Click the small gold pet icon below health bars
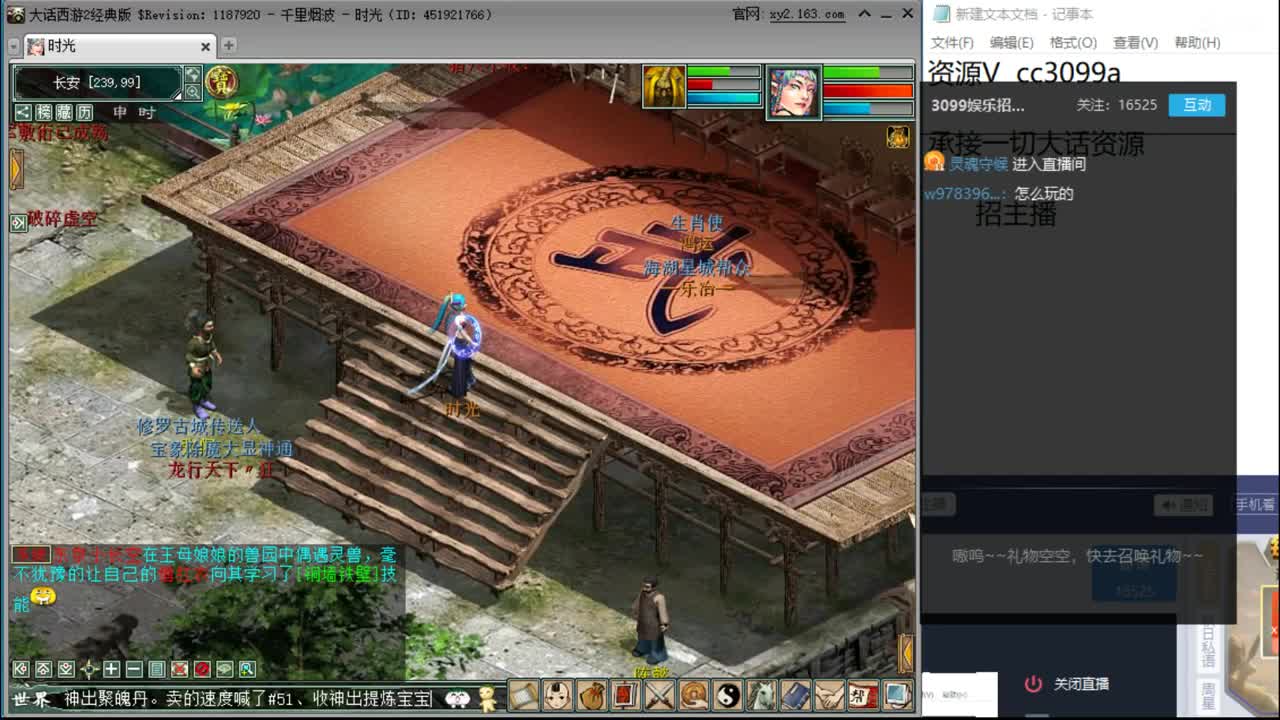The image size is (1280, 720). coord(898,137)
